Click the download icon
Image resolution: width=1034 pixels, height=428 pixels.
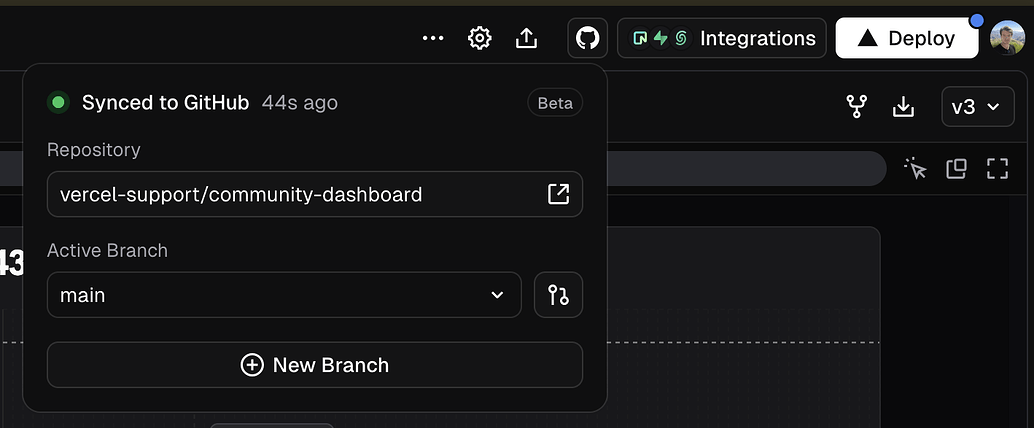point(903,106)
